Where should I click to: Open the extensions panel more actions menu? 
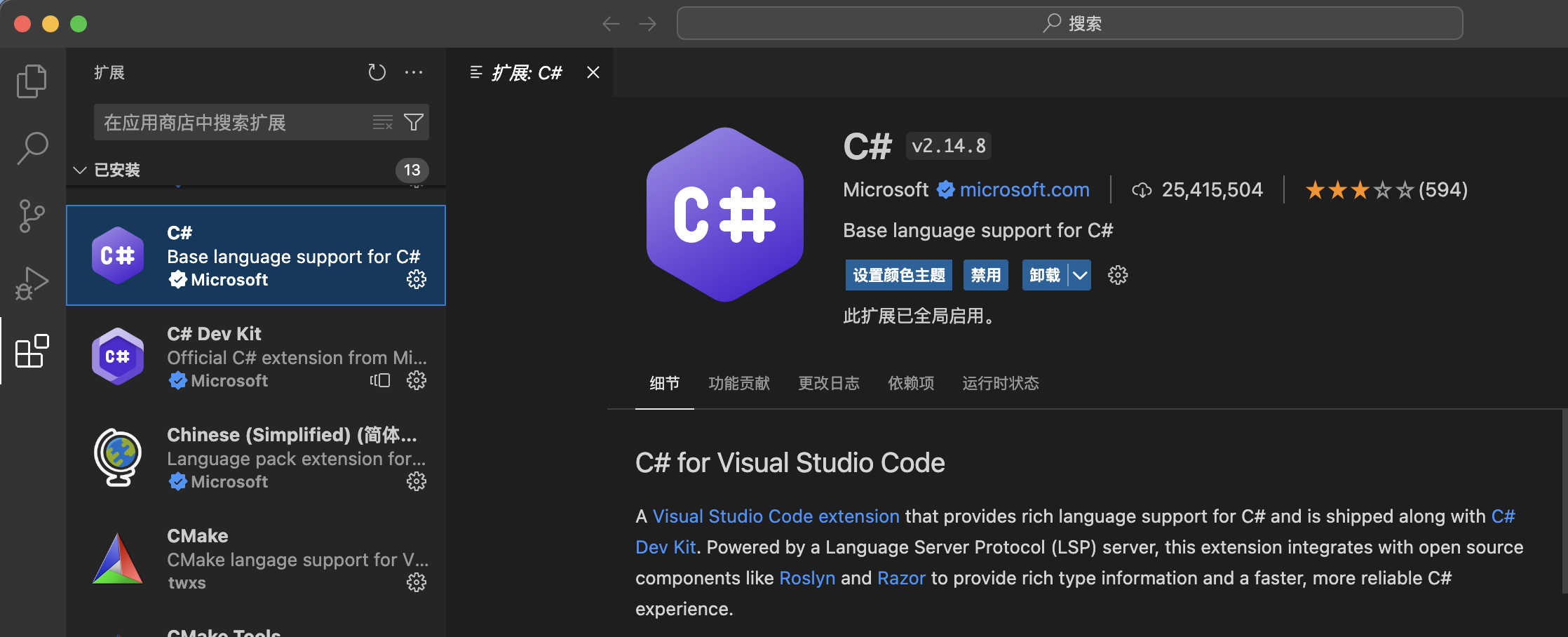pyautogui.click(x=414, y=72)
